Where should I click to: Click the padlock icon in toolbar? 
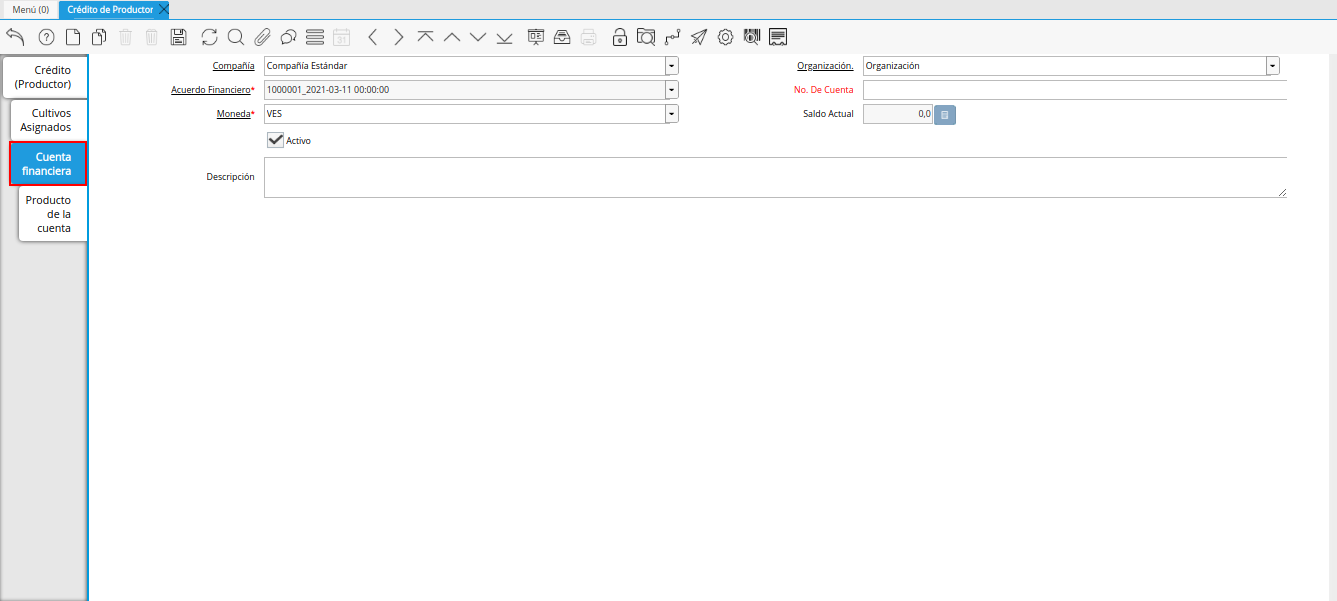(620, 37)
